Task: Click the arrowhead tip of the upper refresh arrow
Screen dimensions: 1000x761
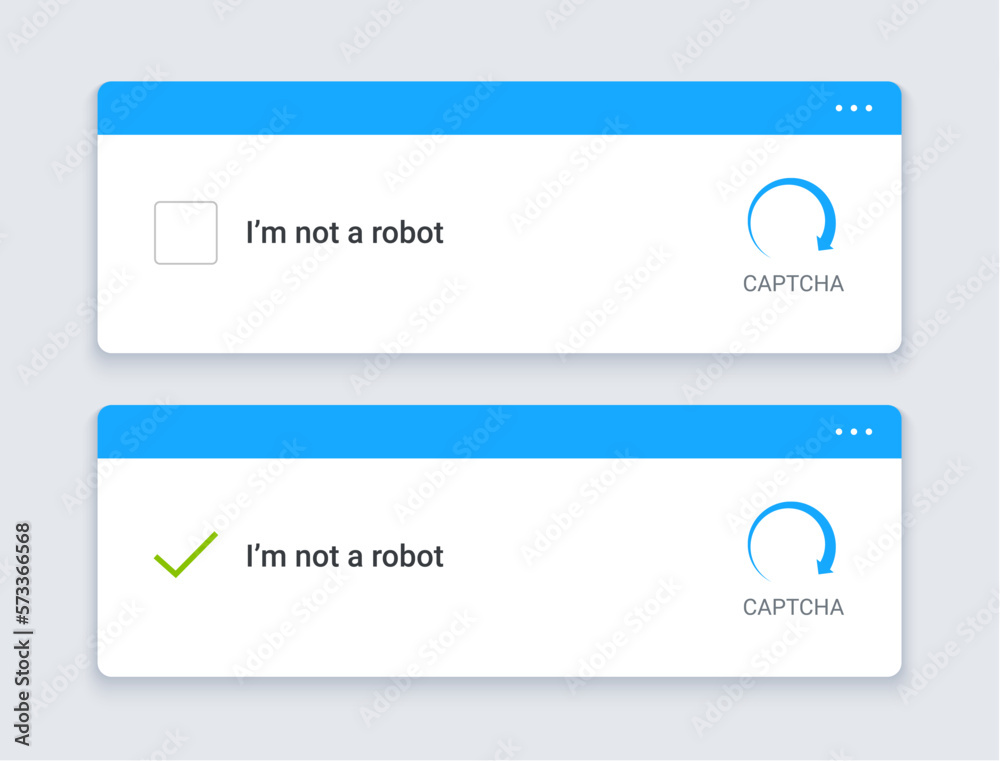Action: 825,243
